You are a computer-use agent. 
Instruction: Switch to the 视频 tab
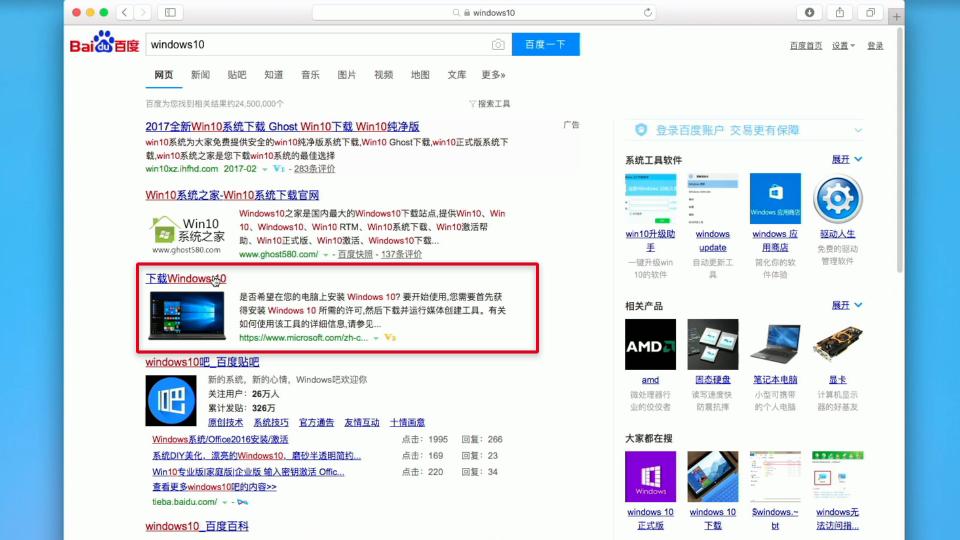click(x=383, y=75)
